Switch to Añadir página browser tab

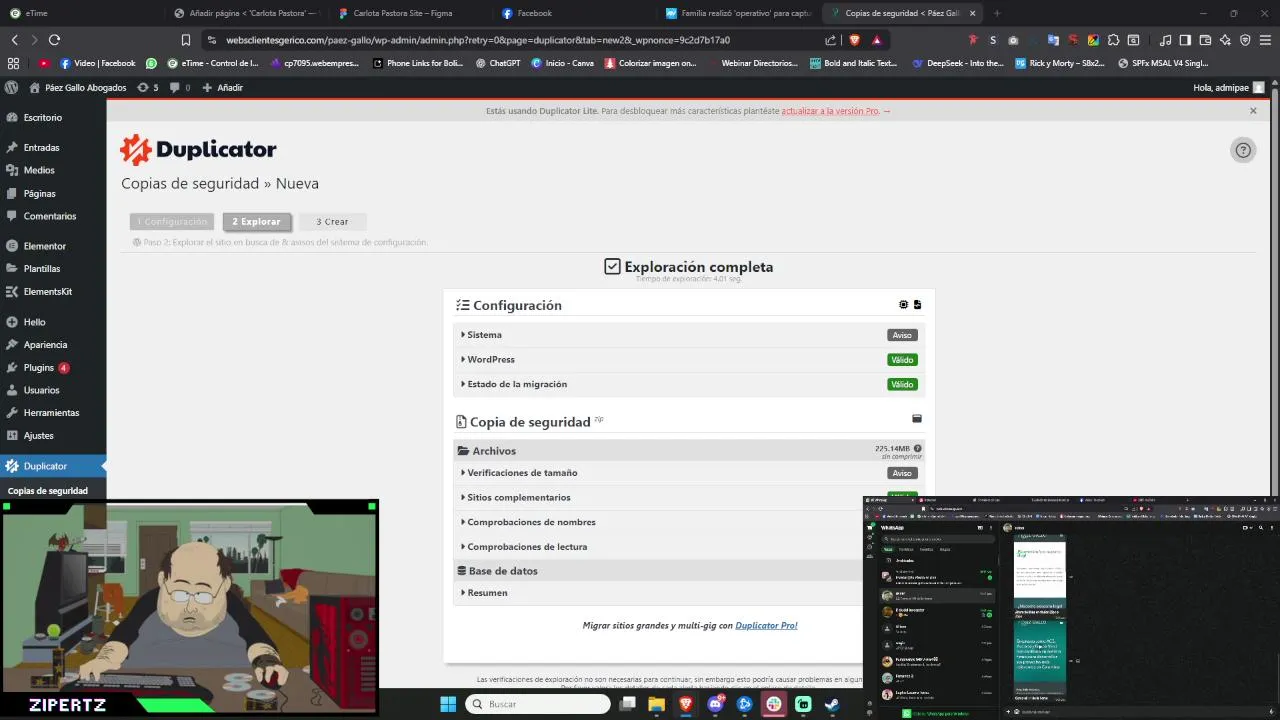[x=246, y=13]
